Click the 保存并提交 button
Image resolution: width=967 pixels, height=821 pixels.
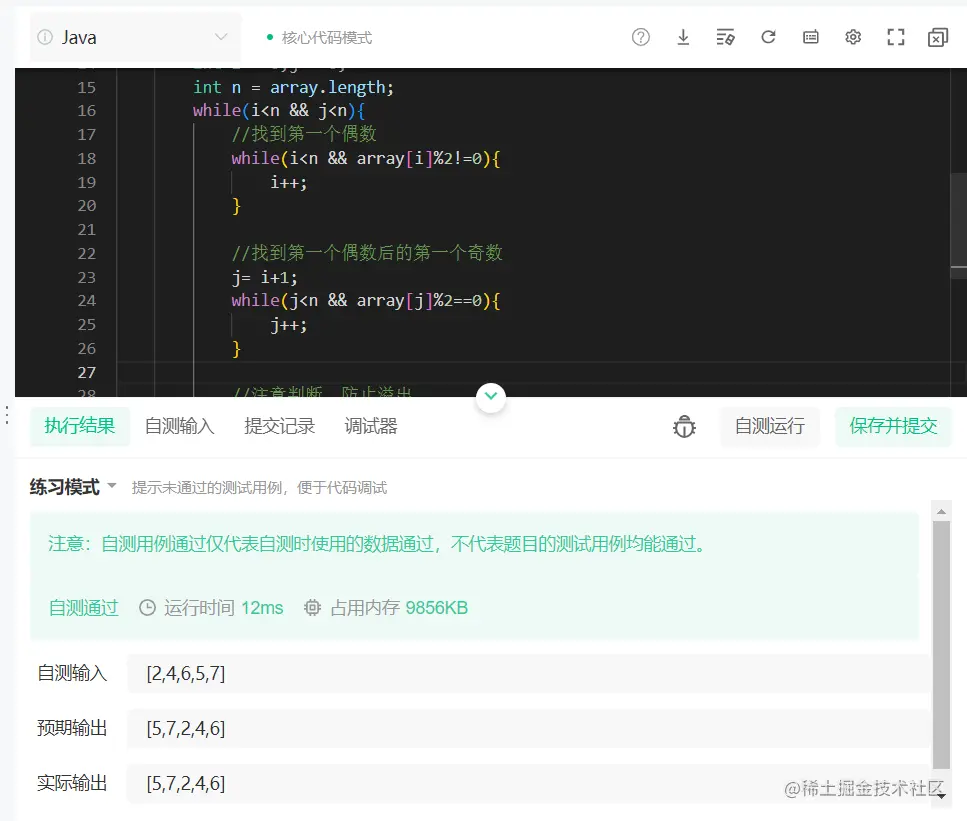point(893,426)
